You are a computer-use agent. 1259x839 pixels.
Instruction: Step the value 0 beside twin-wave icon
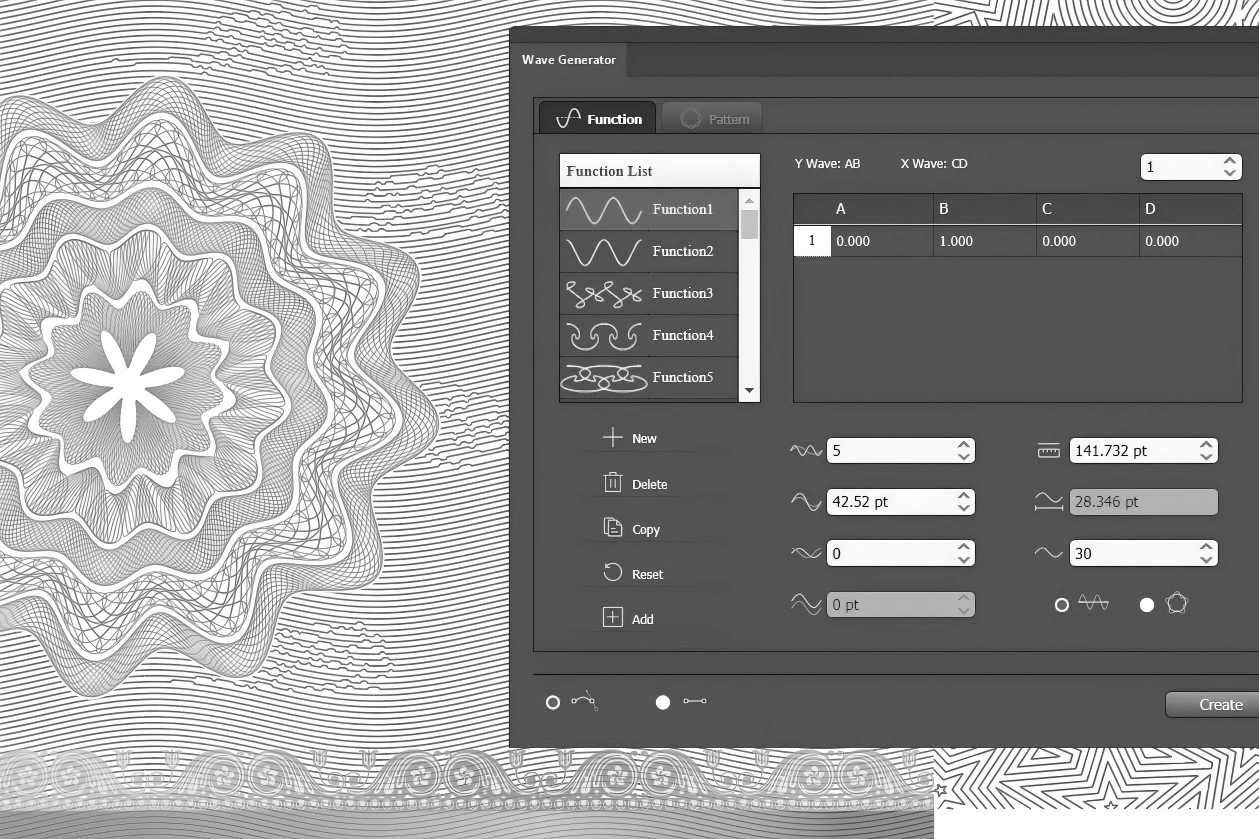pyautogui.click(x=964, y=553)
